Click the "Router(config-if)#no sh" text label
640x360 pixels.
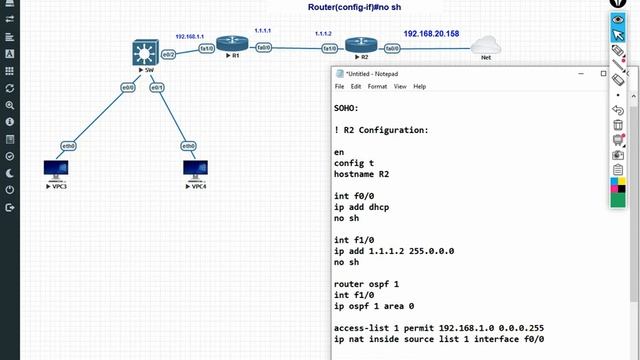coord(354,7)
